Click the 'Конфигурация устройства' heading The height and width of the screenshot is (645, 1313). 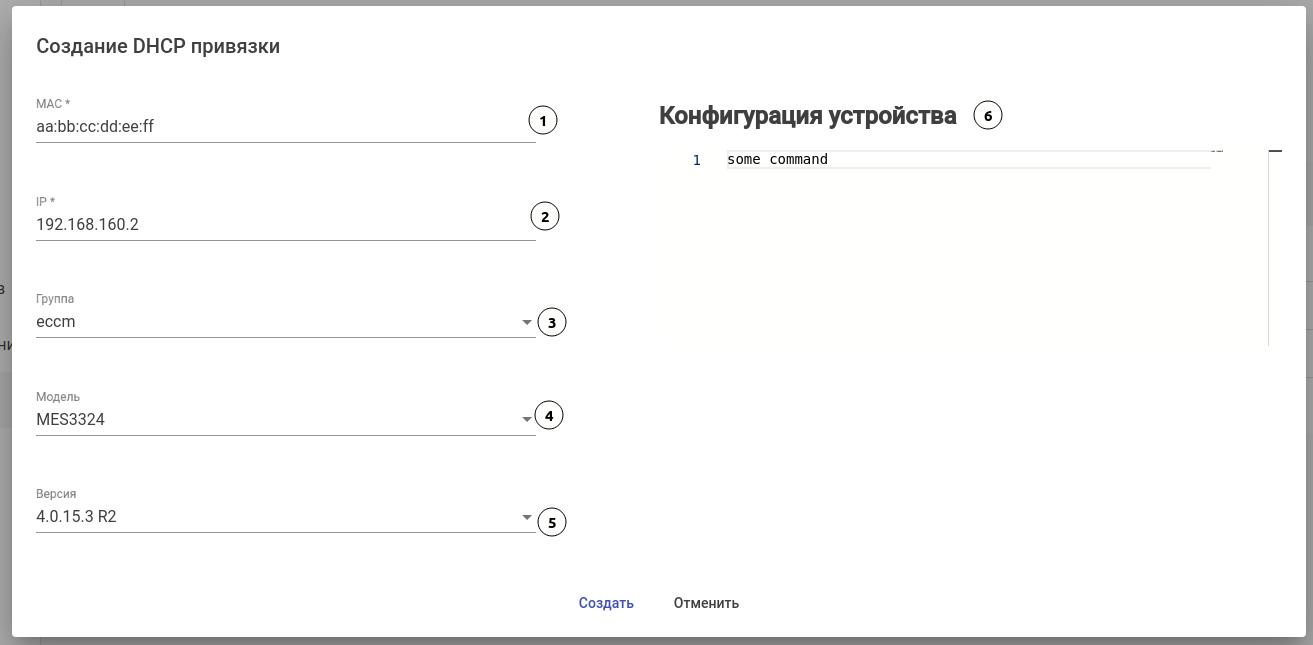(x=807, y=116)
